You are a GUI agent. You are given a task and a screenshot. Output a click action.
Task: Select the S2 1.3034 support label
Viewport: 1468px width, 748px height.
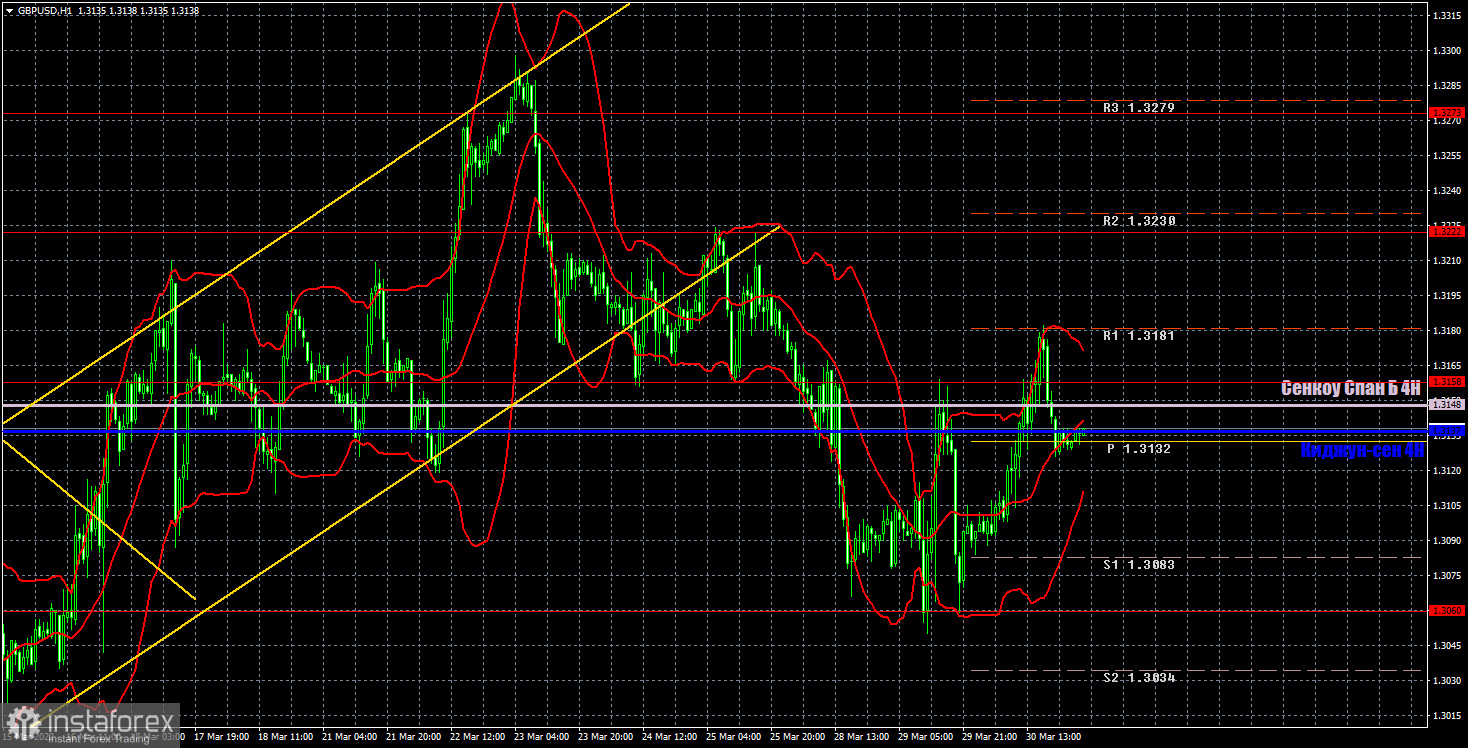[x=1138, y=678]
